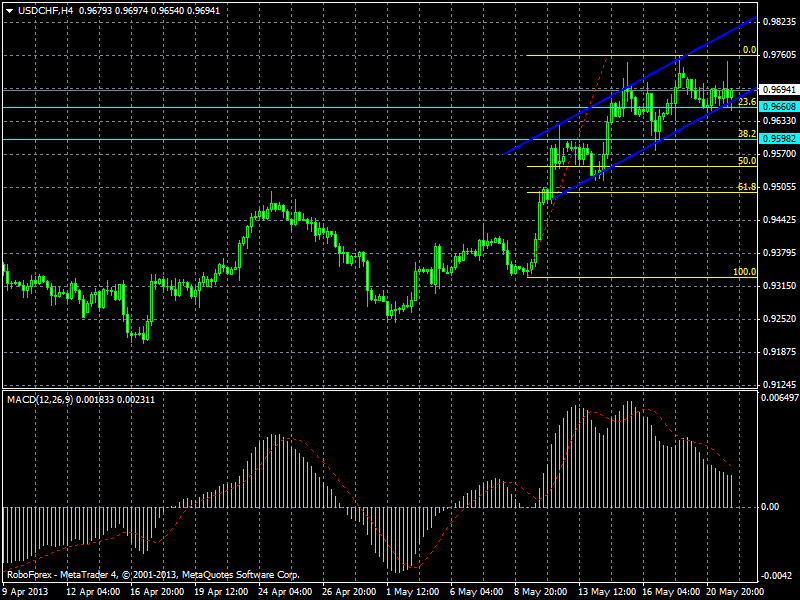Click the Fibonacci 100.0 level label
The height and width of the screenshot is (600, 800).
pyautogui.click(x=744, y=272)
